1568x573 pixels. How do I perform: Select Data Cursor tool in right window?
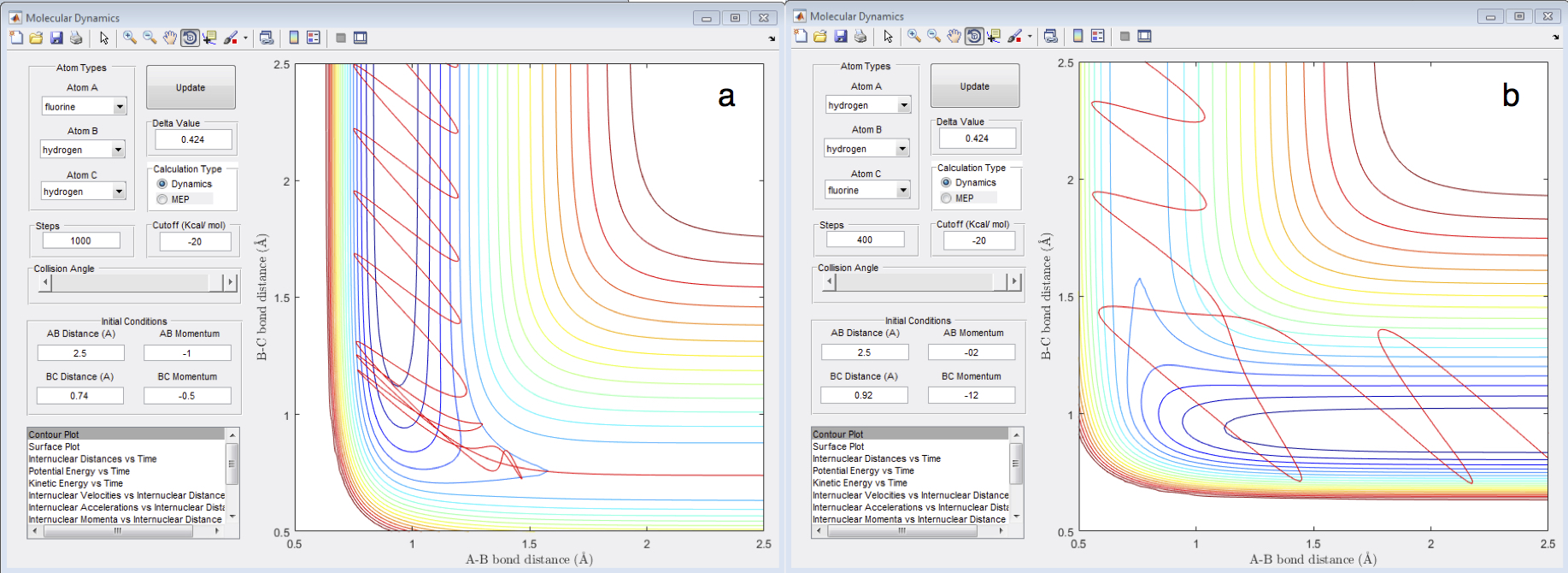[993, 36]
